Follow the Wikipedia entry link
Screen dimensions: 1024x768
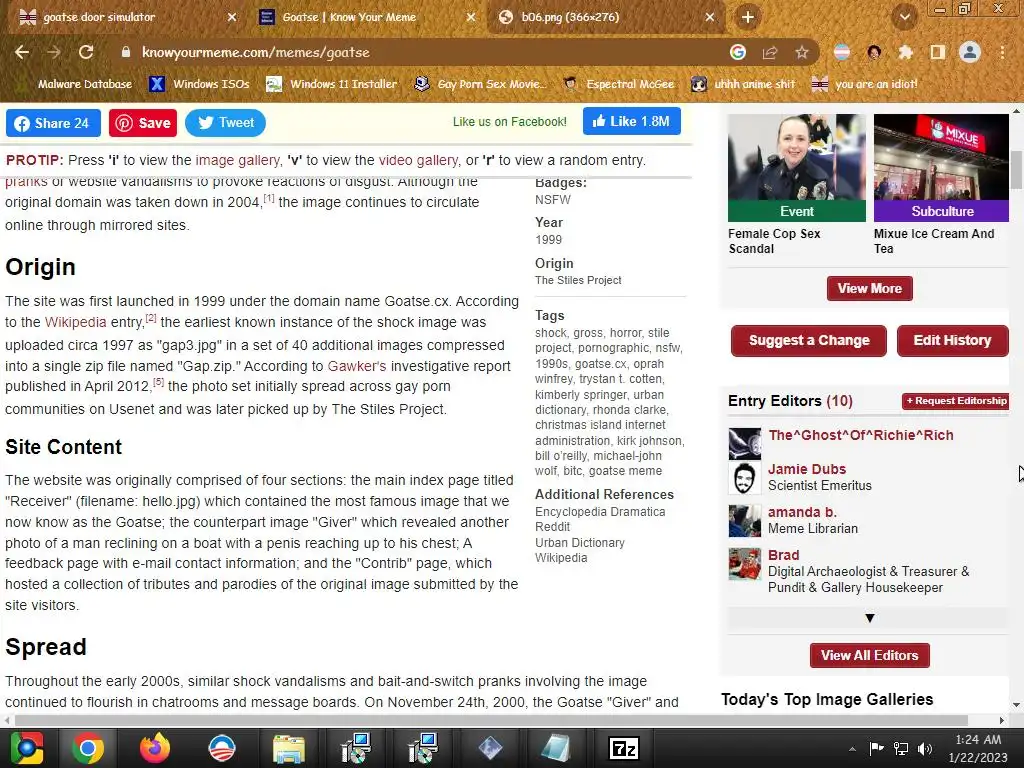pyautogui.click(x=75, y=323)
